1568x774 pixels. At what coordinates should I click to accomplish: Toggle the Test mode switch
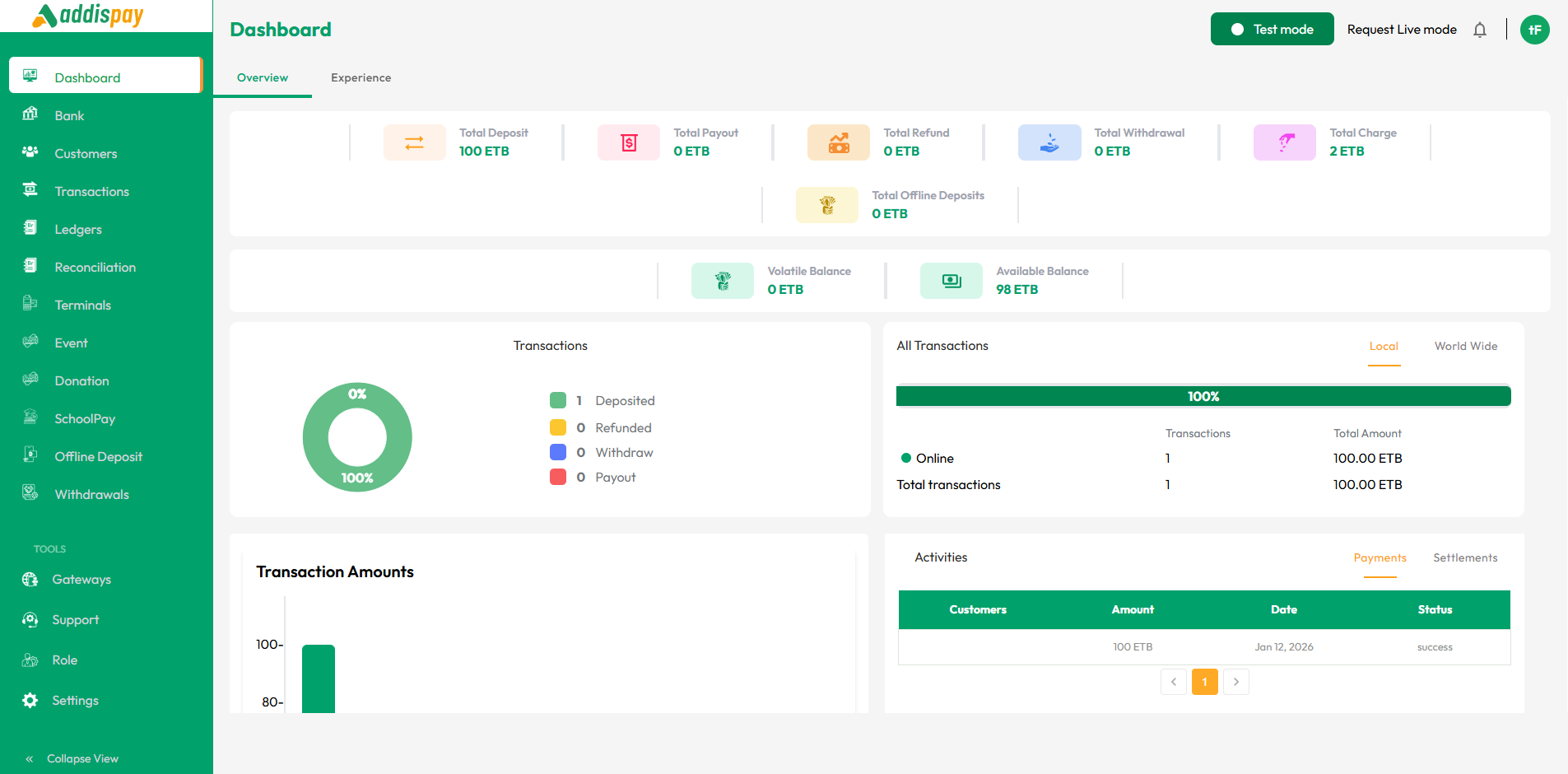coord(1272,29)
